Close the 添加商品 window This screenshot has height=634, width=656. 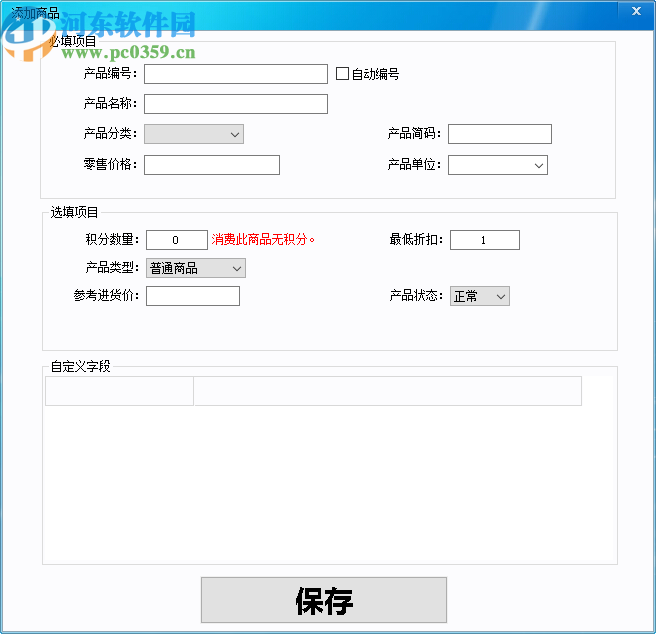(636, 11)
